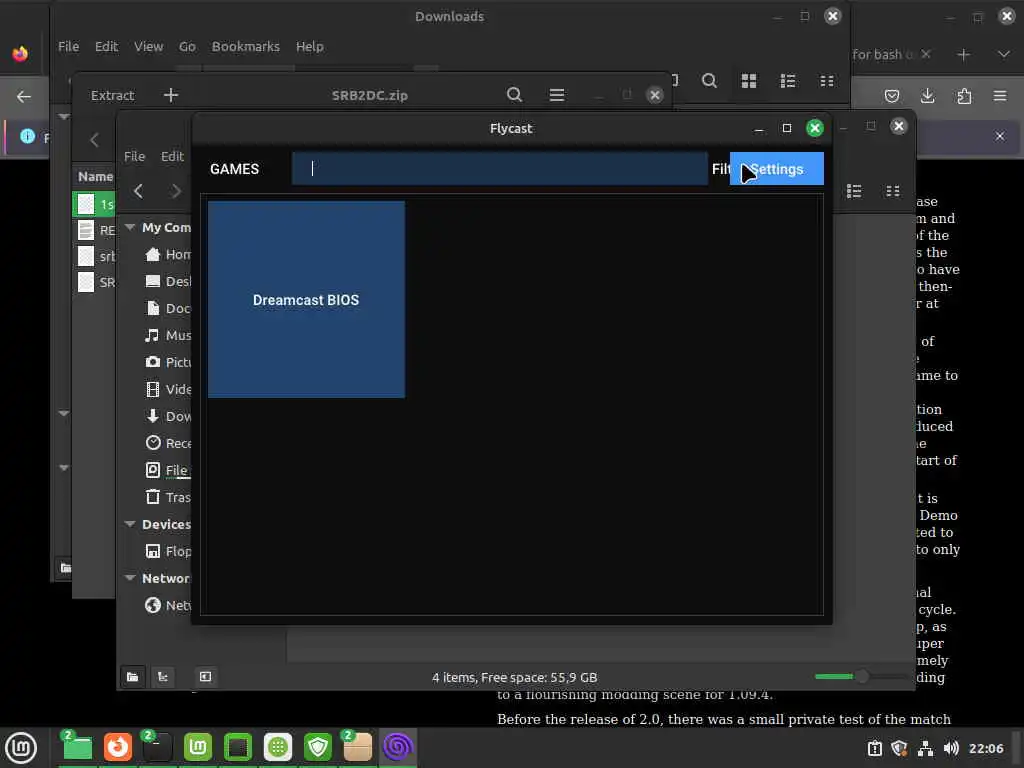Go back in the file manager toolbar
Screen dimensions: 1024x768
(x=138, y=191)
